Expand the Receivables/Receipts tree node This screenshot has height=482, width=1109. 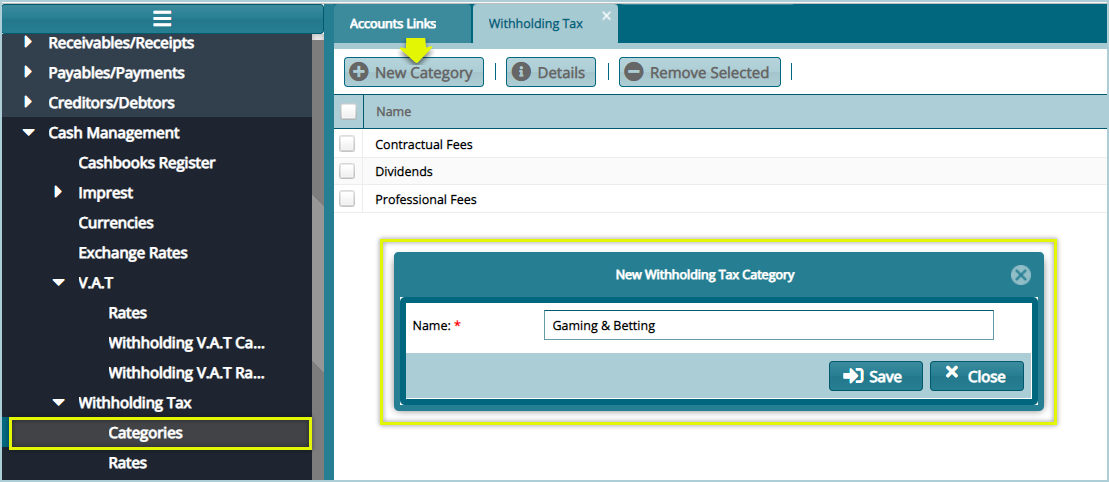click(x=28, y=42)
